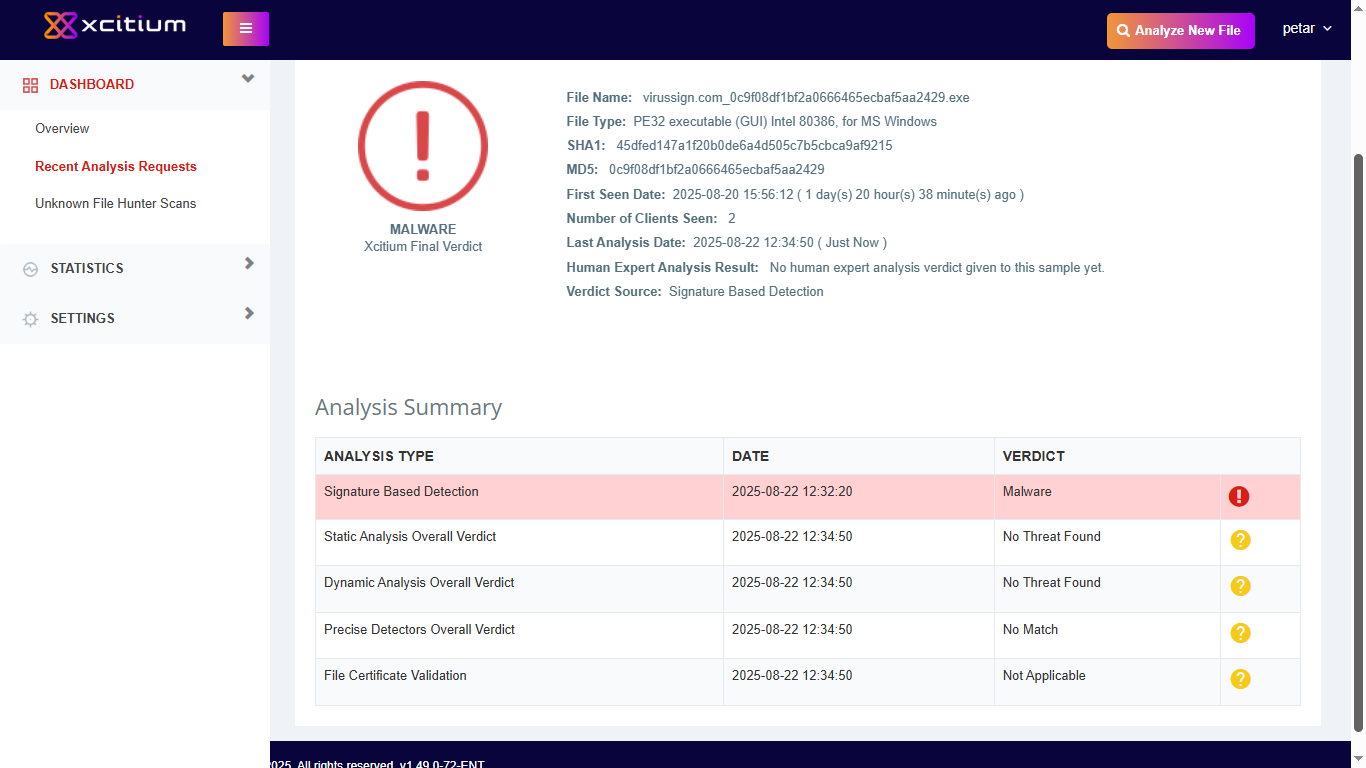Click the Settings gear icon

[x=30, y=319]
